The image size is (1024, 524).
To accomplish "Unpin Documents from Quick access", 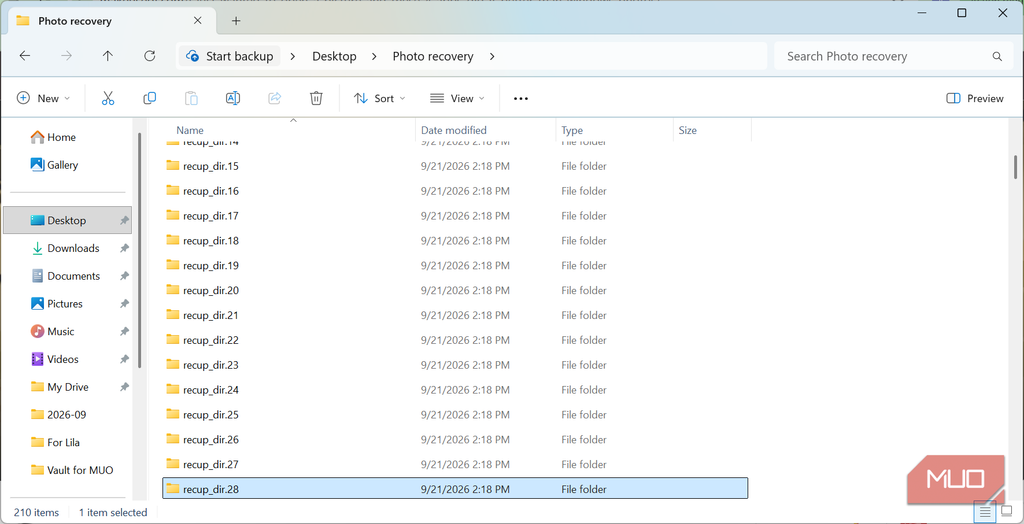I will coord(124,276).
